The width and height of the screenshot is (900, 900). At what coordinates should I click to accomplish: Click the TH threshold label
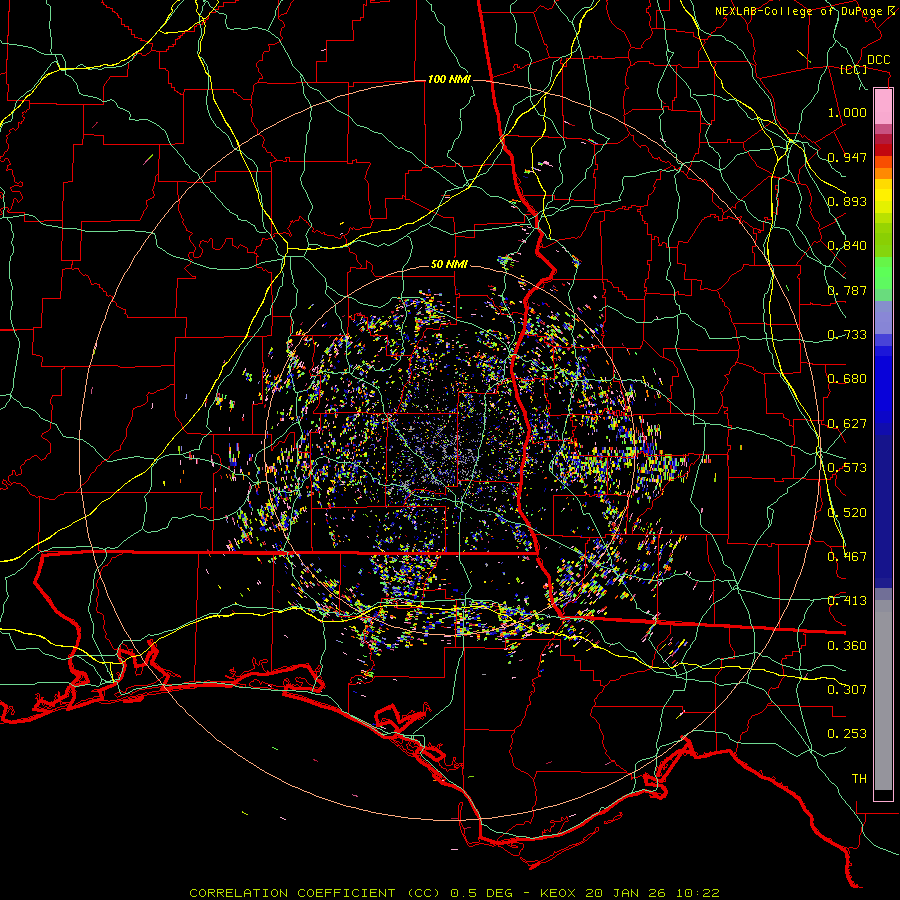pyautogui.click(x=859, y=779)
